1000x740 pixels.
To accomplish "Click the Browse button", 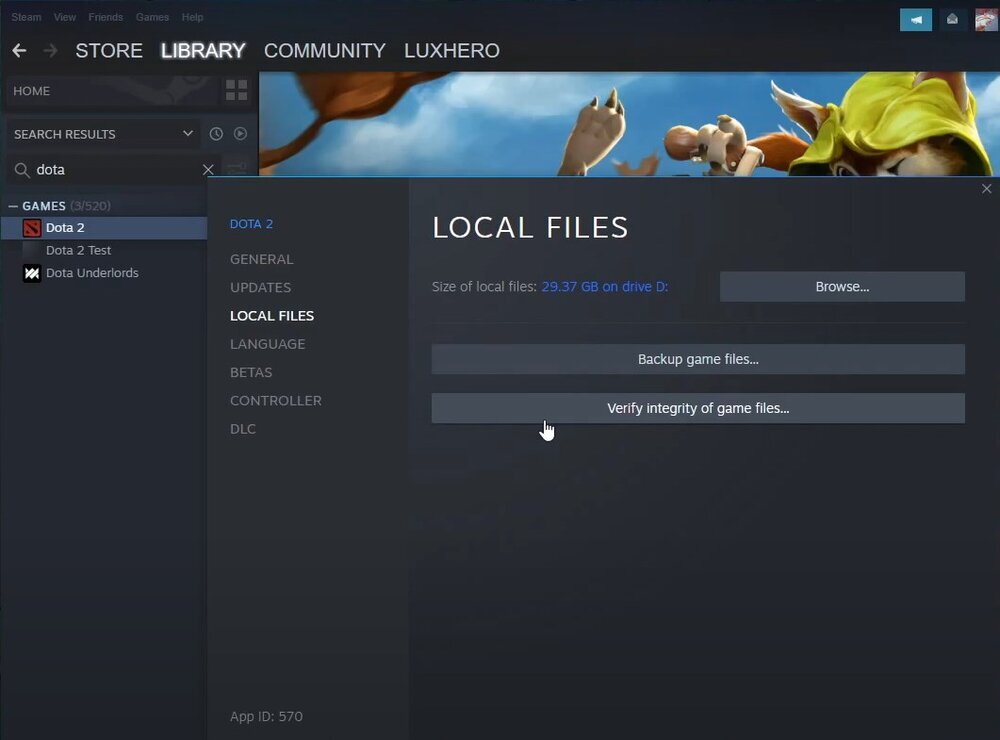I will click(841, 286).
